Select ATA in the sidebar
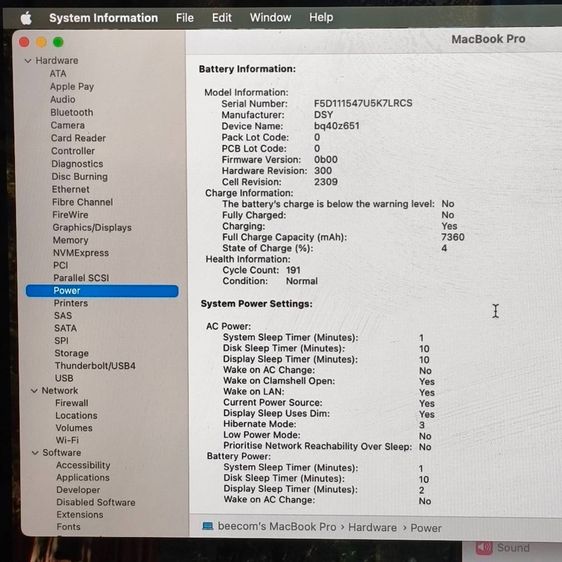This screenshot has height=562, width=562. [x=58, y=73]
